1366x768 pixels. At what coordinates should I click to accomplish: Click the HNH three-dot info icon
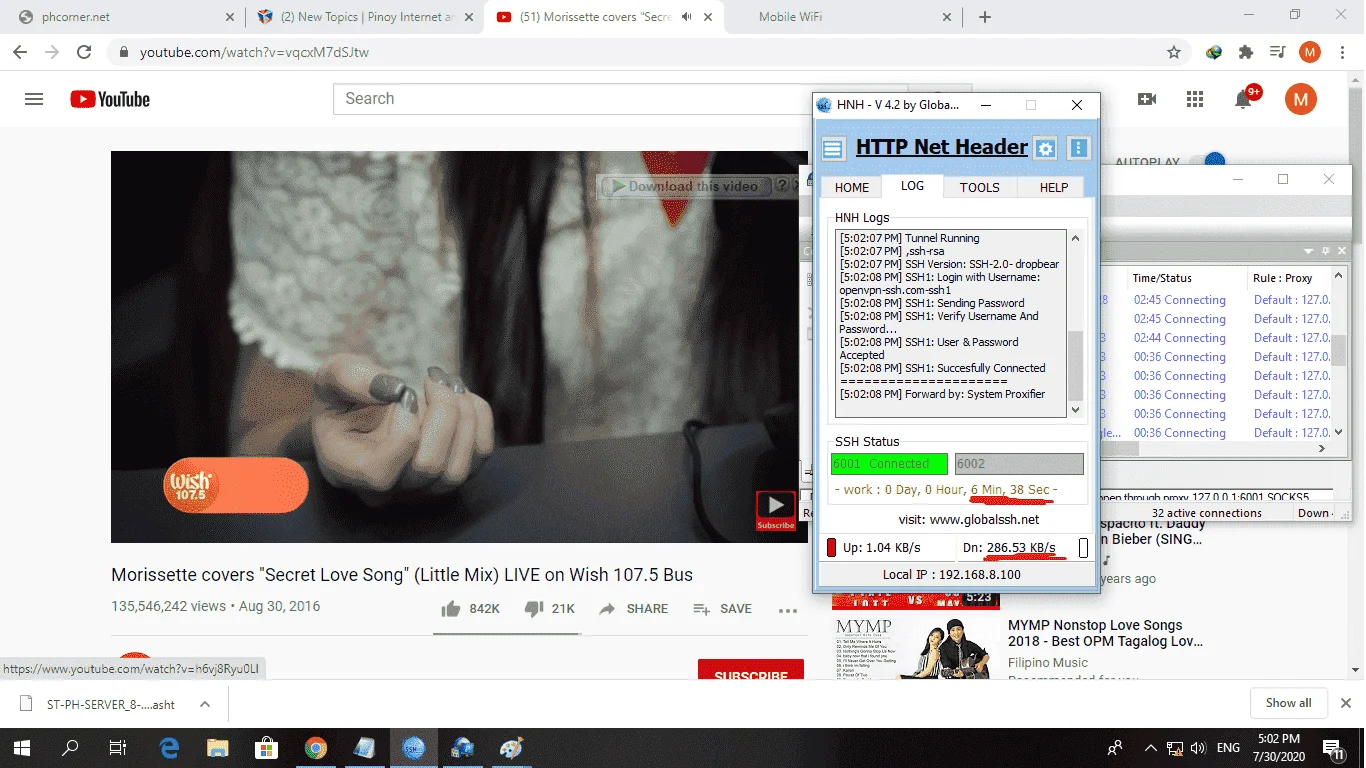tap(1078, 148)
